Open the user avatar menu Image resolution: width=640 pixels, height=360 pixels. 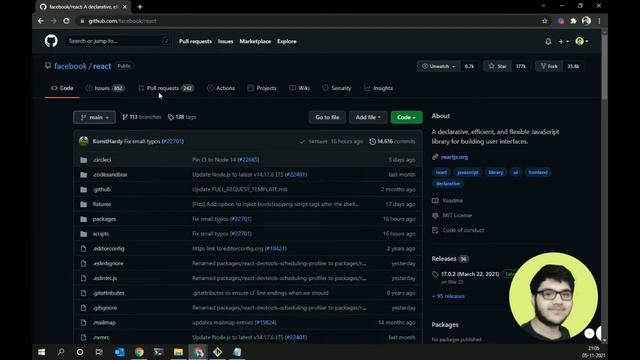582,41
